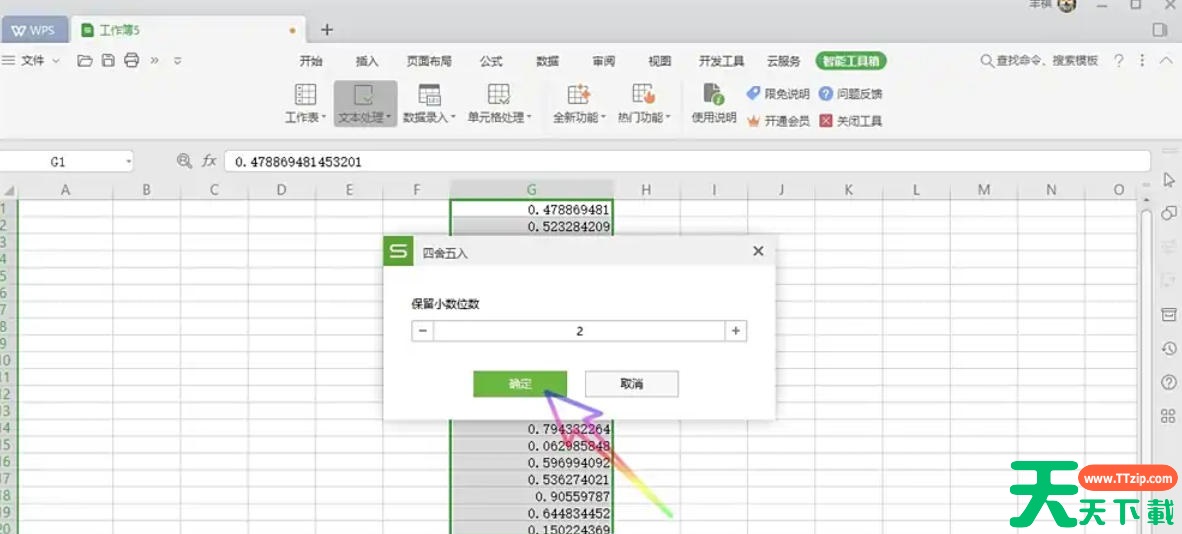Click the user avatar icon
Image resolution: width=1182 pixels, height=534 pixels.
click(1067, 5)
